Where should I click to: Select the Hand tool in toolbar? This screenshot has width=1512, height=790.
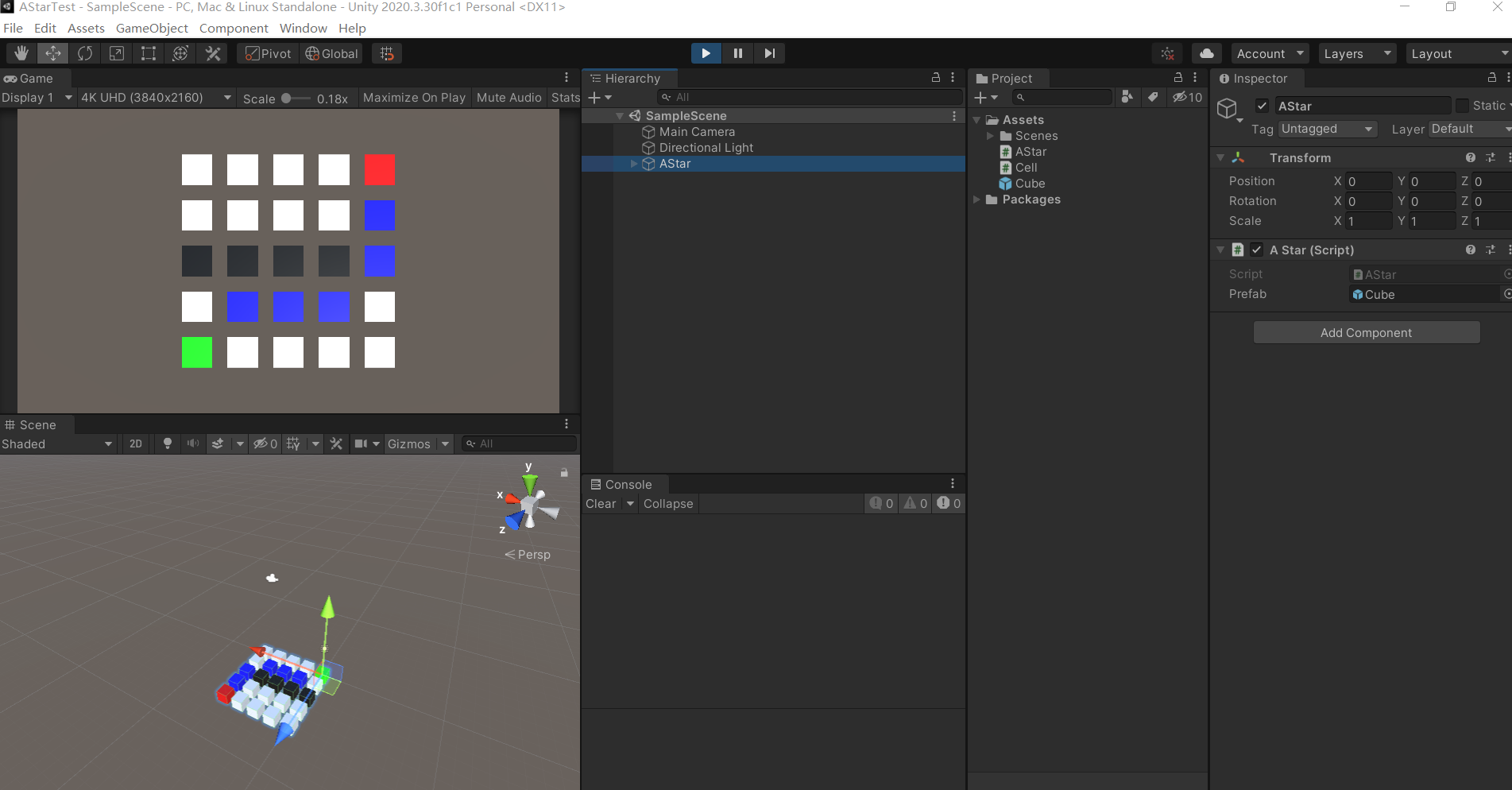click(x=21, y=53)
